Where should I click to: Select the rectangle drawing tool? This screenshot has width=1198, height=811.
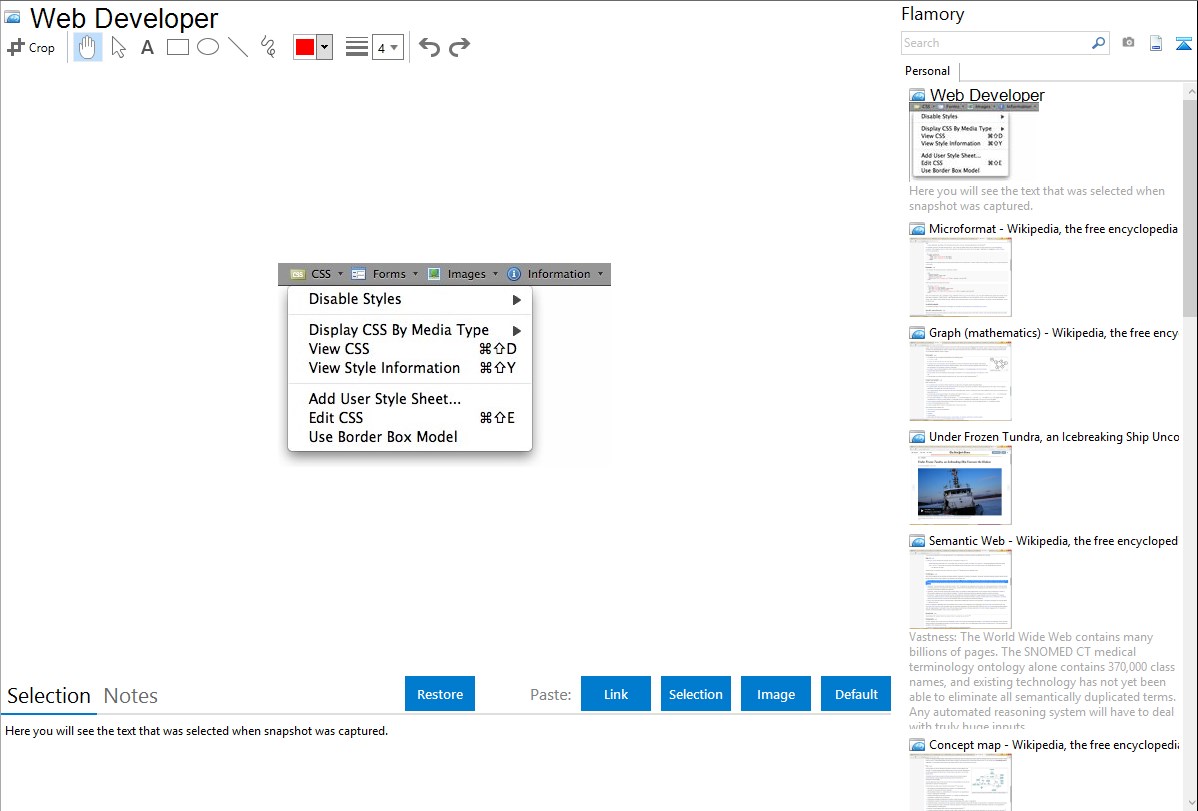click(178, 47)
